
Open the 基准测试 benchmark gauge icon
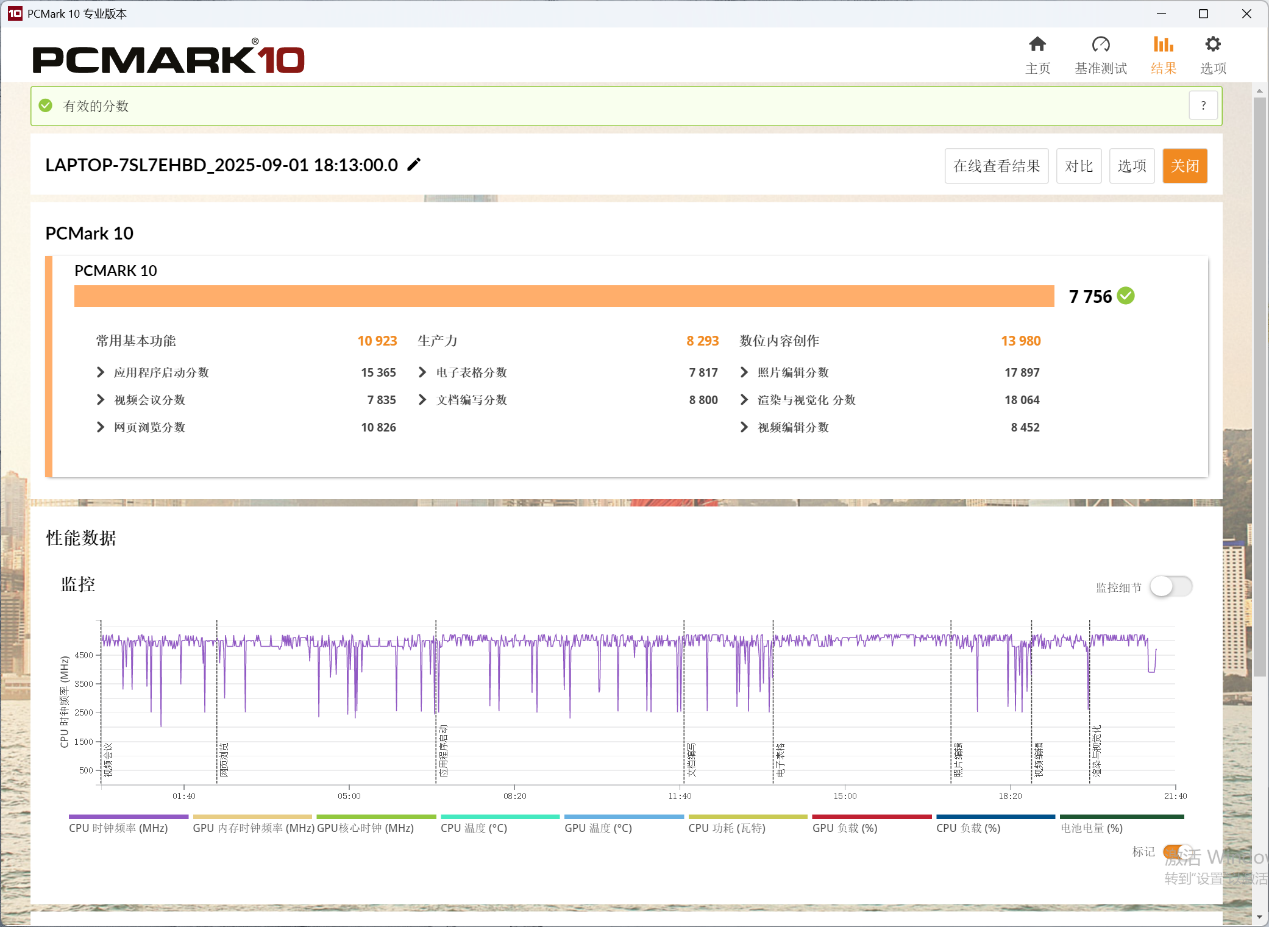click(1100, 45)
